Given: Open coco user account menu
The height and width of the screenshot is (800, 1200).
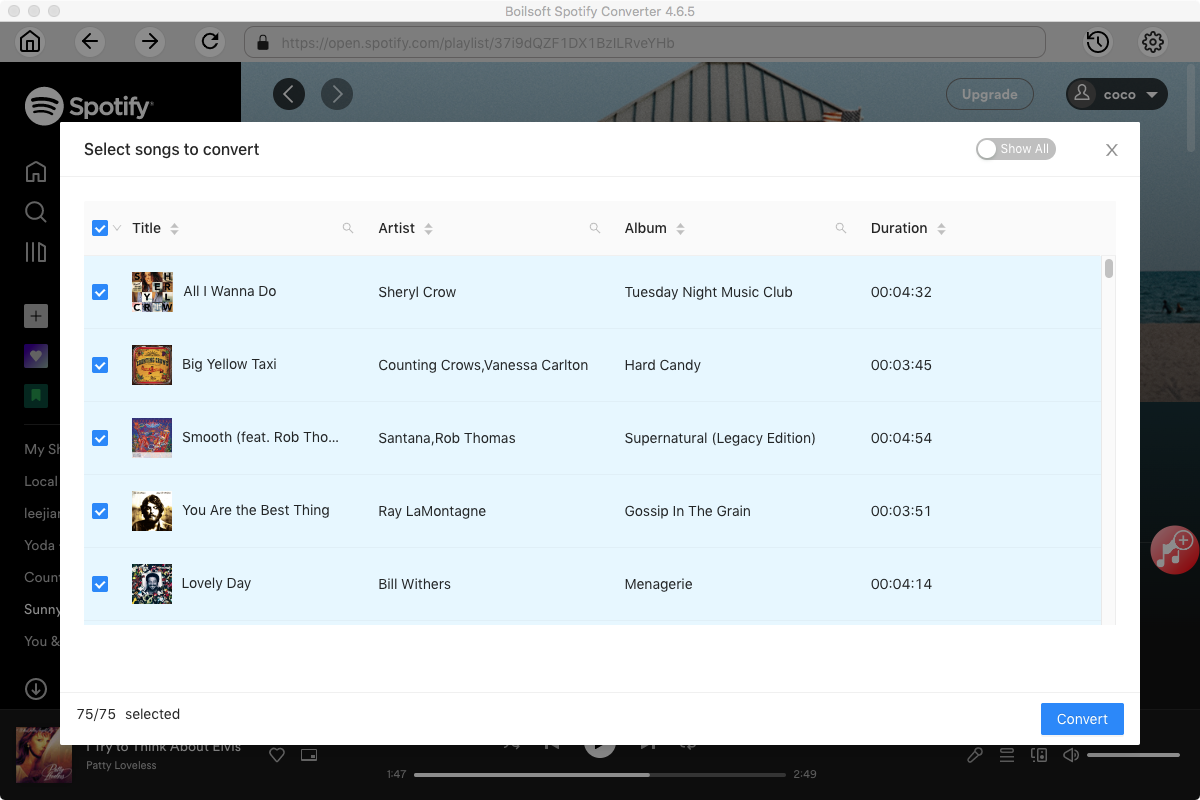Looking at the screenshot, I should tap(1117, 94).
